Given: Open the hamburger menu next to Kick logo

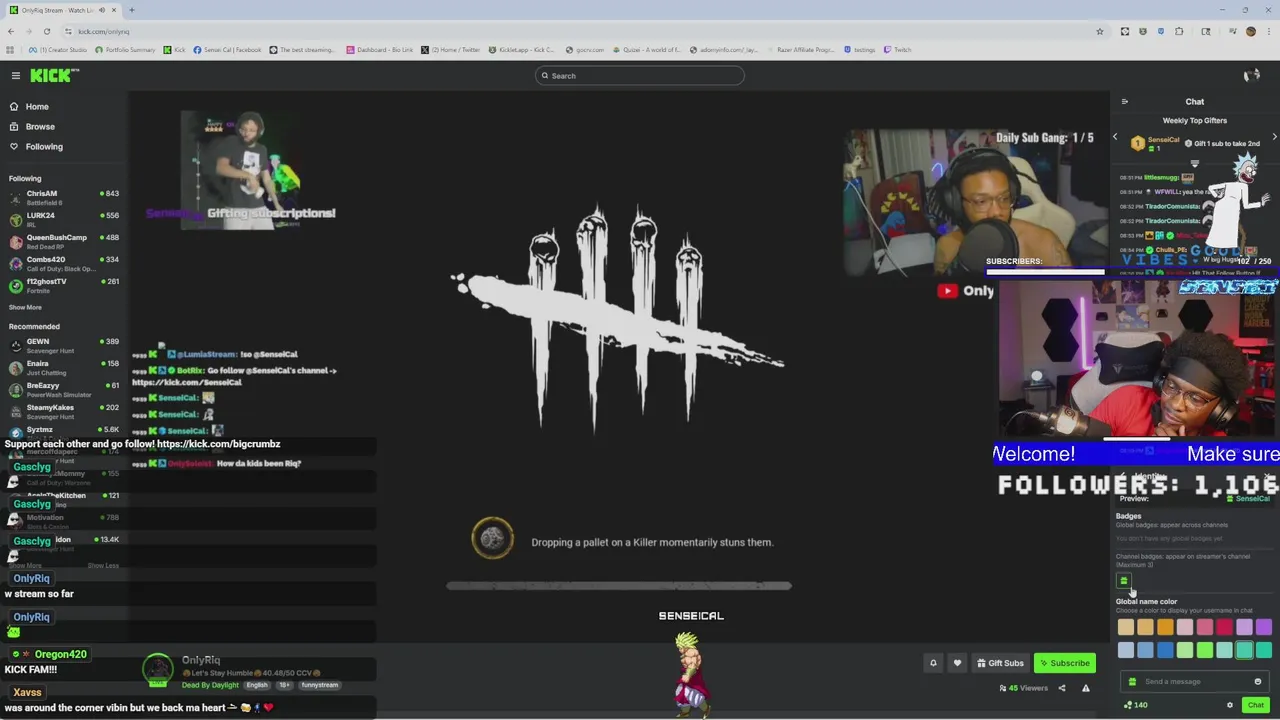Looking at the screenshot, I should (16, 75).
